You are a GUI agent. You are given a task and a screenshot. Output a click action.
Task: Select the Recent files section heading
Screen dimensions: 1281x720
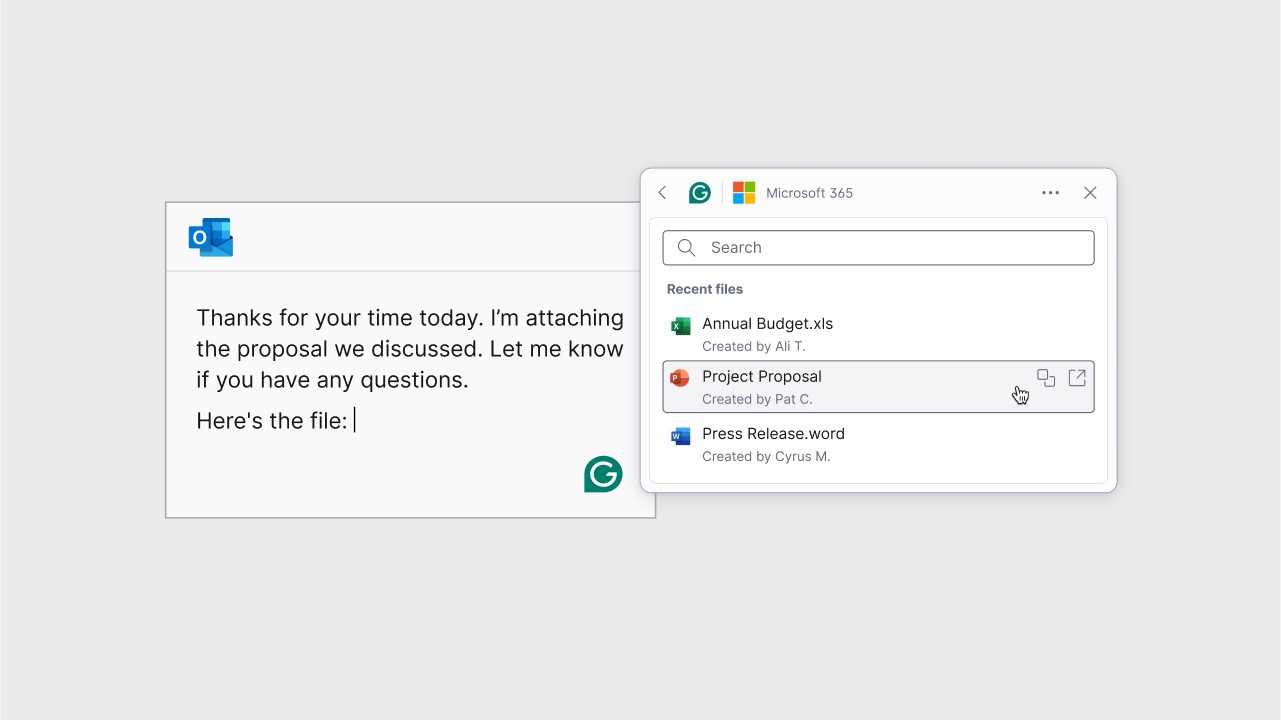pos(705,289)
